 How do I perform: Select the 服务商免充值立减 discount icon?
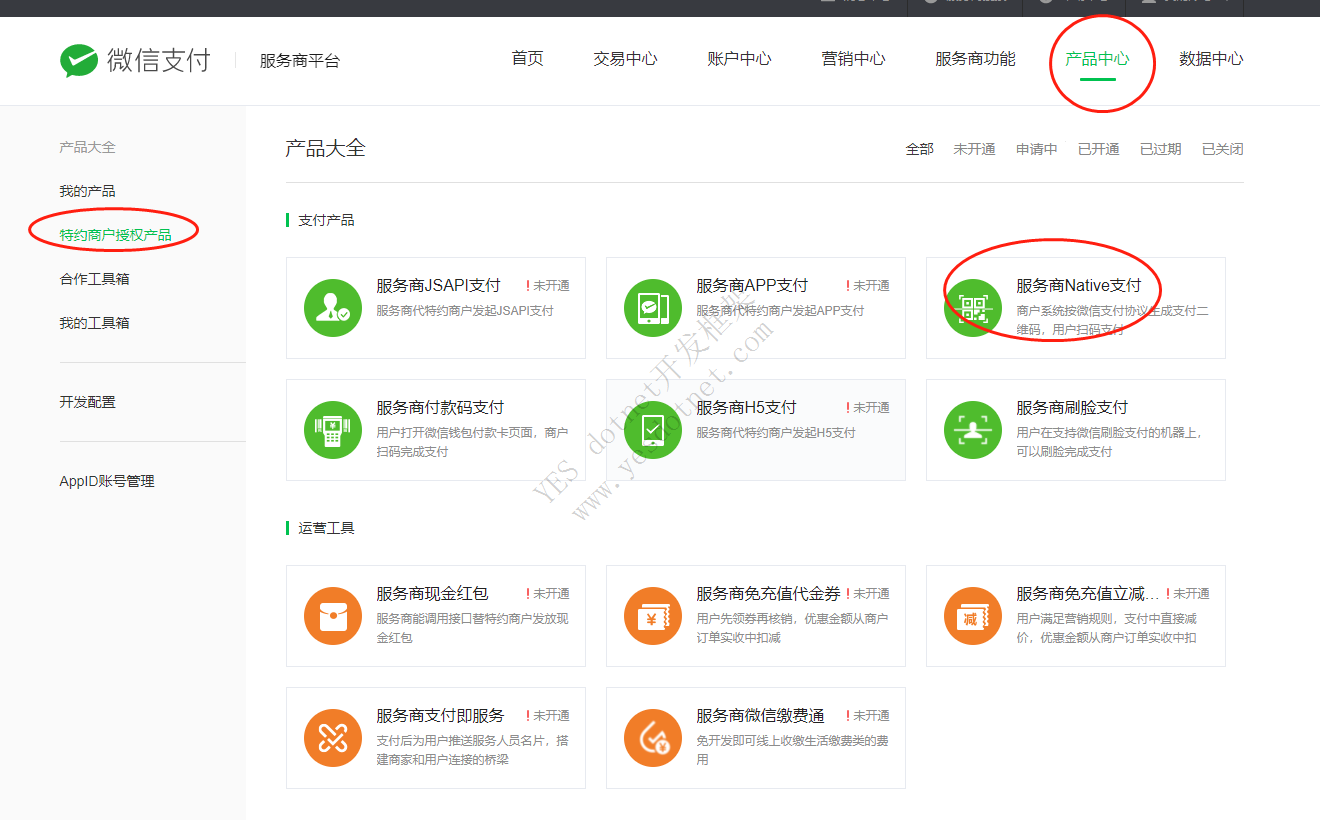click(973, 616)
